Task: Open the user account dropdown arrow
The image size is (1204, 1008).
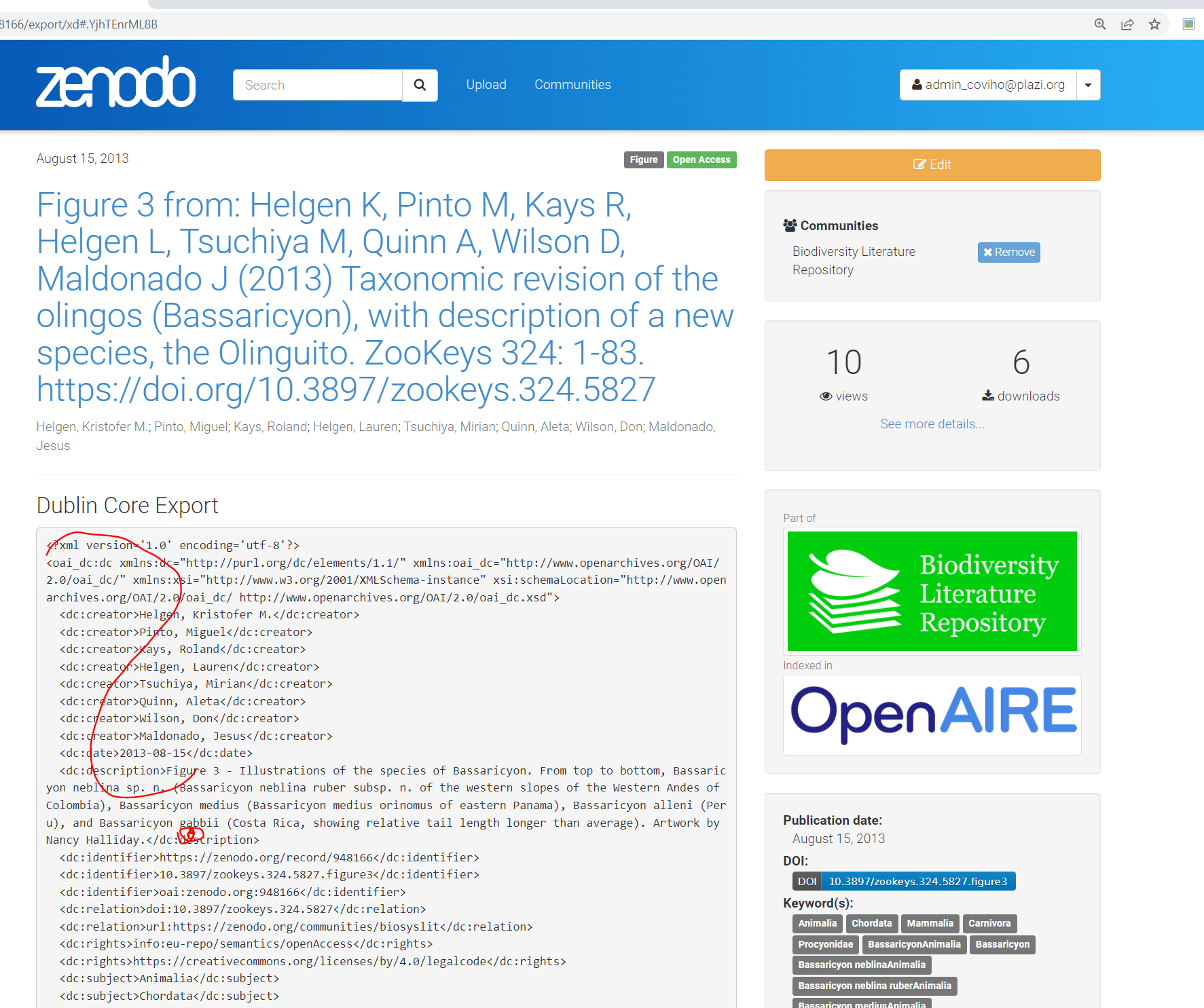Action: coord(1088,85)
